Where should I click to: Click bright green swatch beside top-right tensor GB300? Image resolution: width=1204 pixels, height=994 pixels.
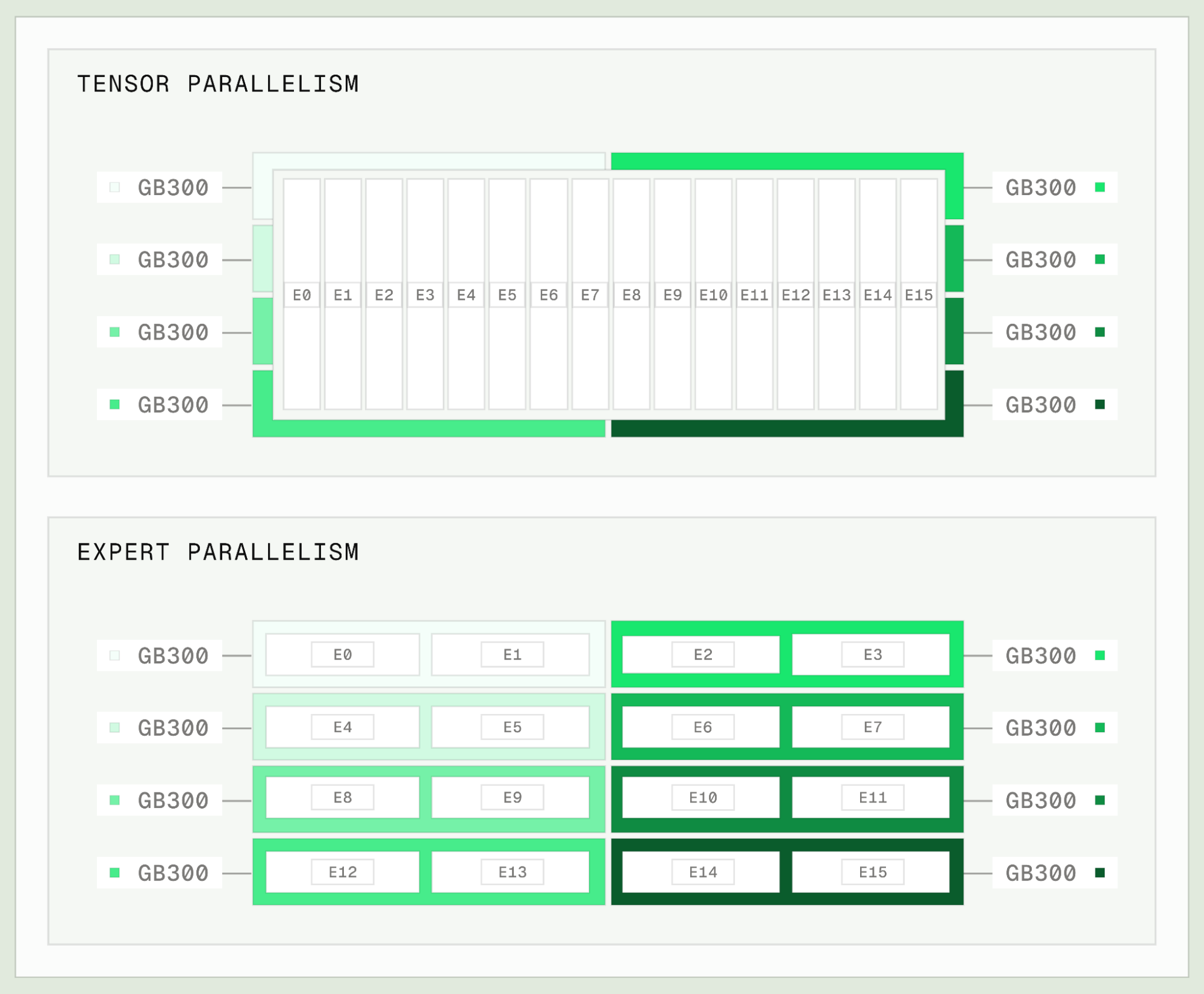pyautogui.click(x=1100, y=187)
